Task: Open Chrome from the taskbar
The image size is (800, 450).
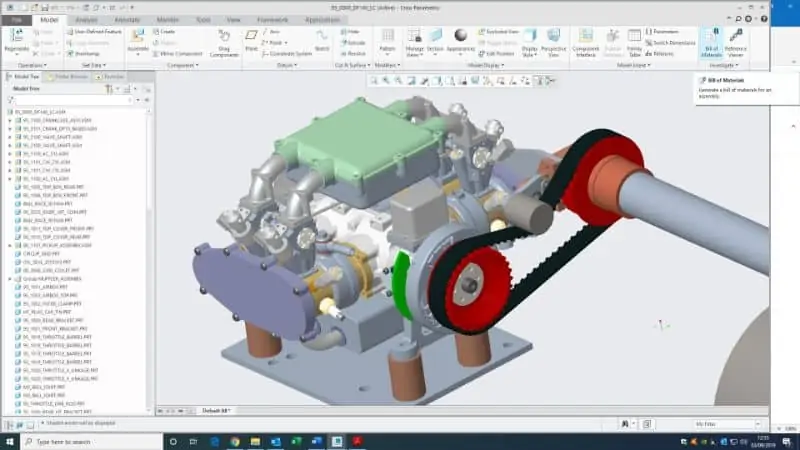Action: (x=235, y=441)
